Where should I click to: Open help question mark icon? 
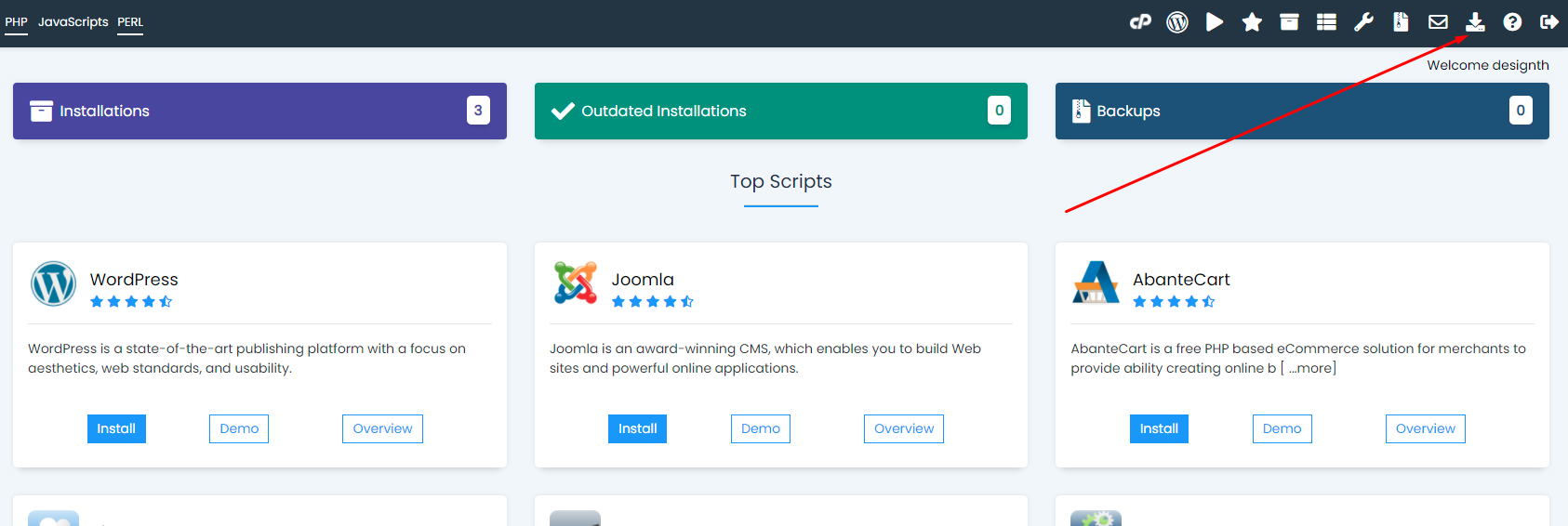[1512, 22]
